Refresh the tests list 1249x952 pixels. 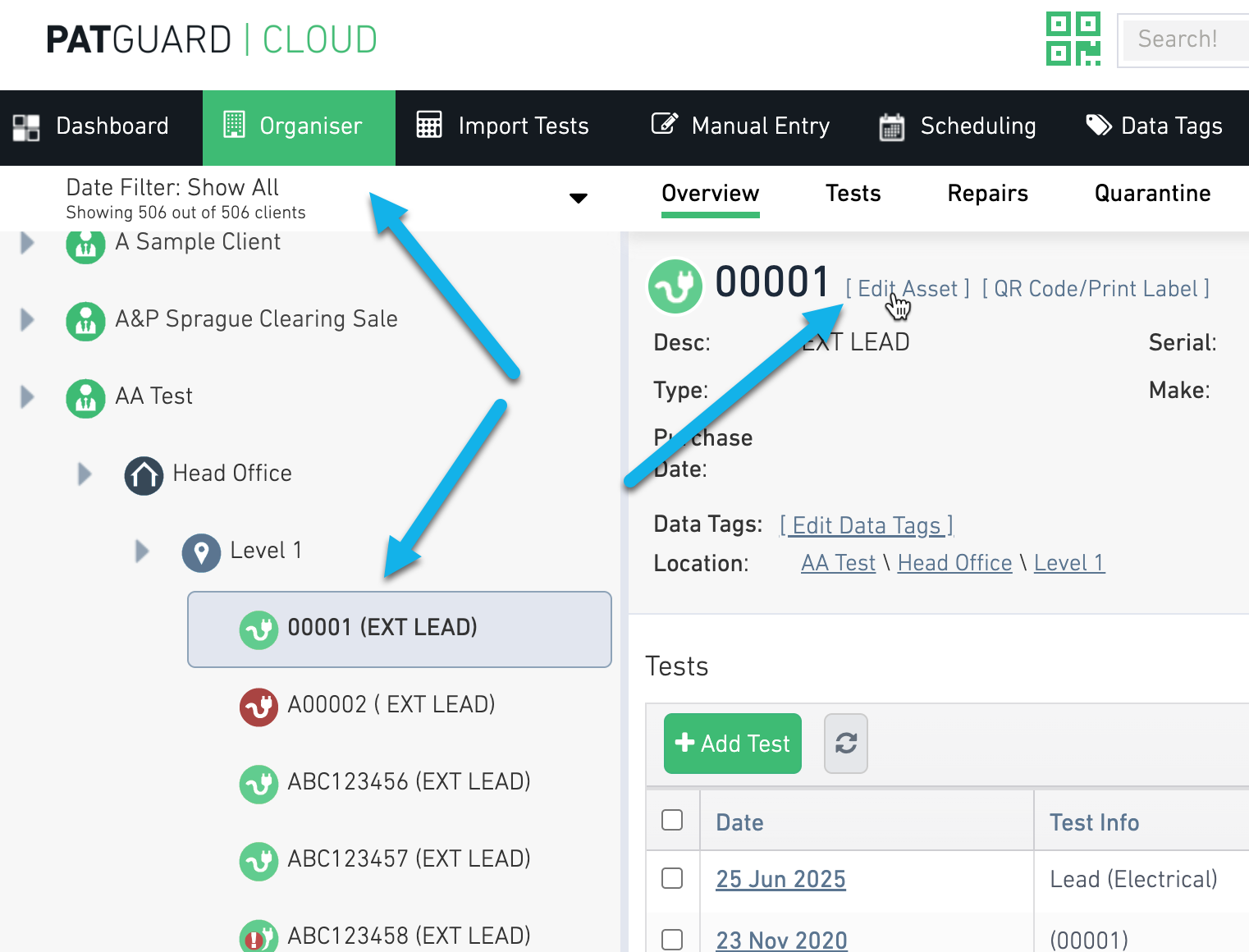846,744
